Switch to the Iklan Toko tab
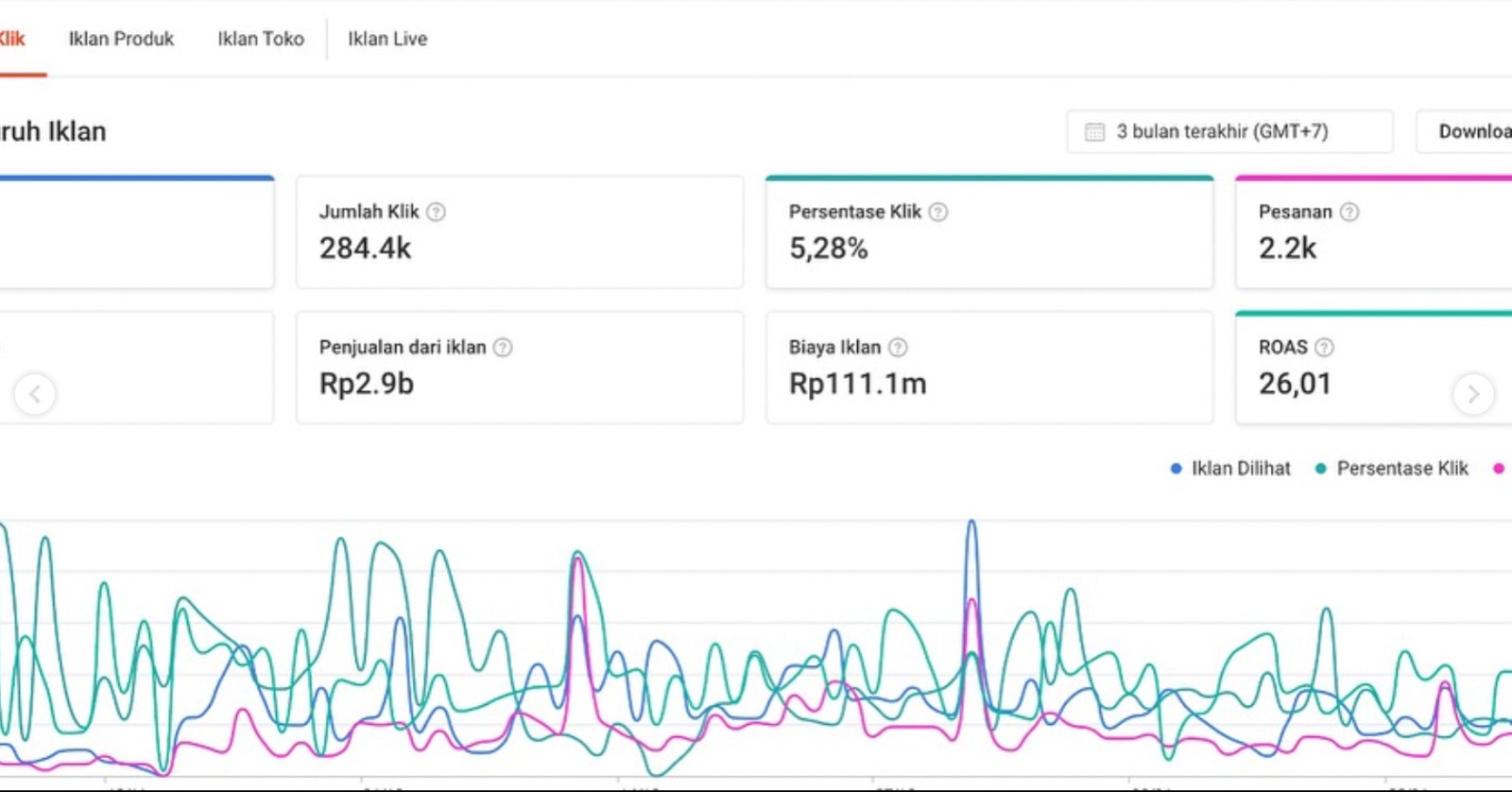 261,39
